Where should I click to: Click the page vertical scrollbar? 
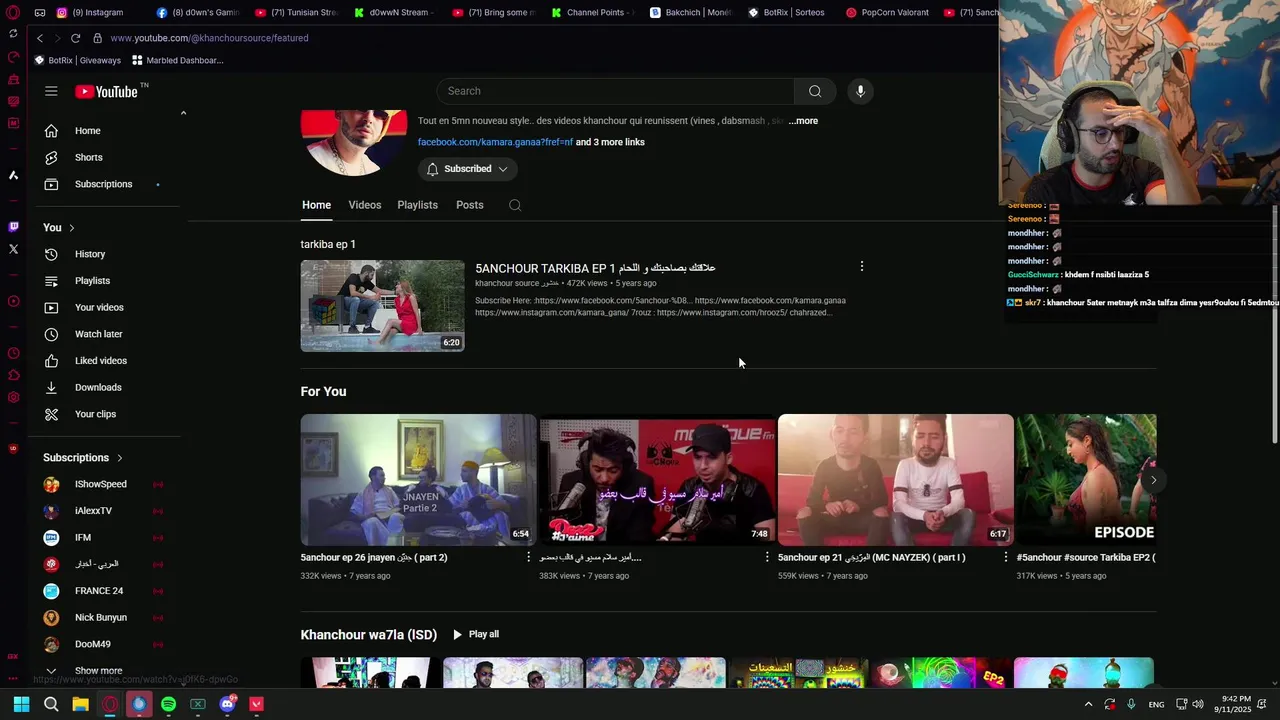tap(1274, 325)
